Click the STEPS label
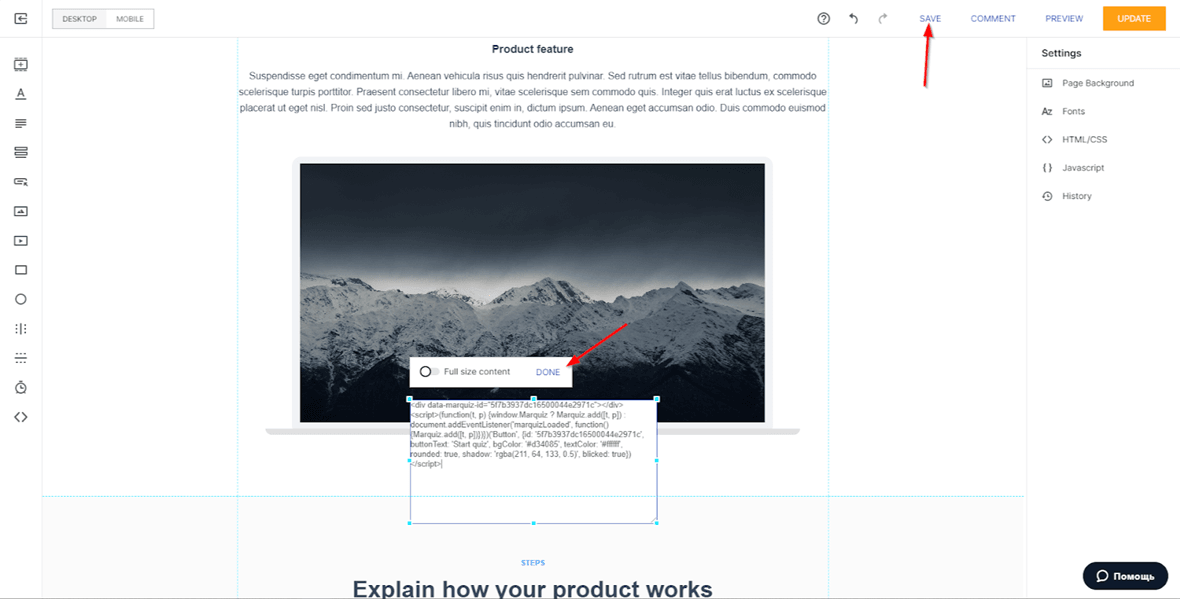Image resolution: width=1180 pixels, height=599 pixels. click(533, 563)
